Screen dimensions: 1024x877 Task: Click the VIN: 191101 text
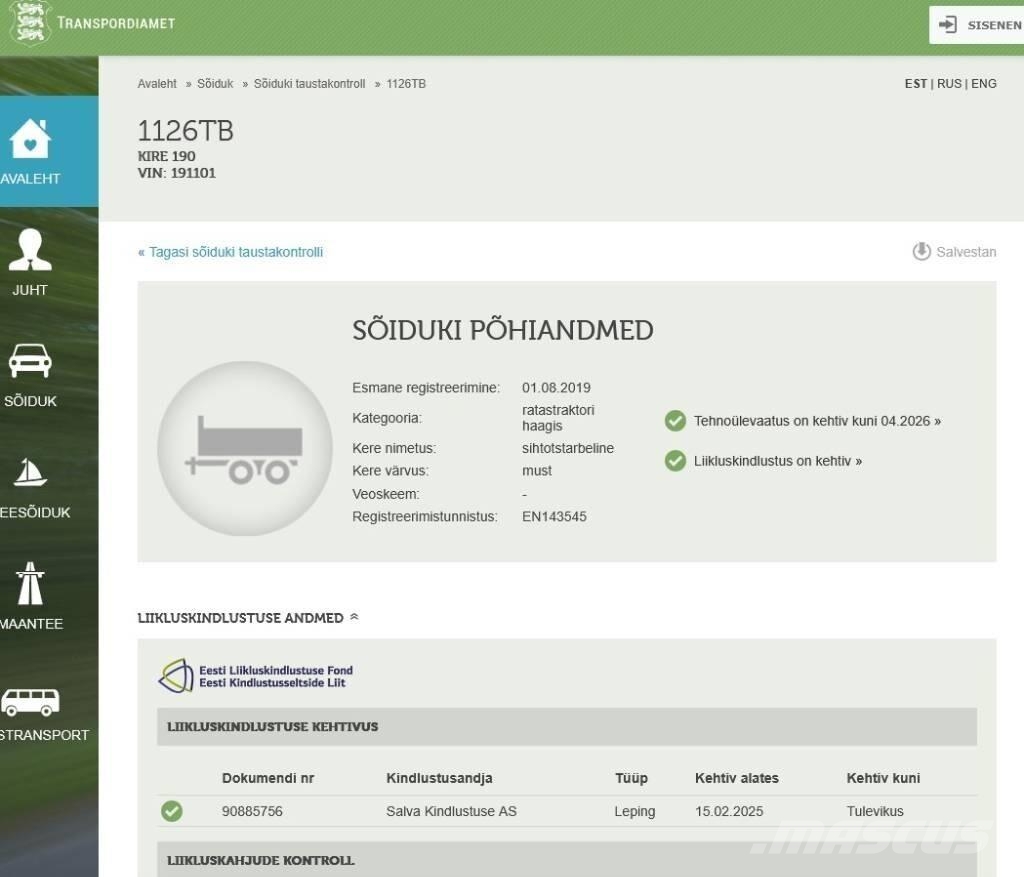(176, 173)
